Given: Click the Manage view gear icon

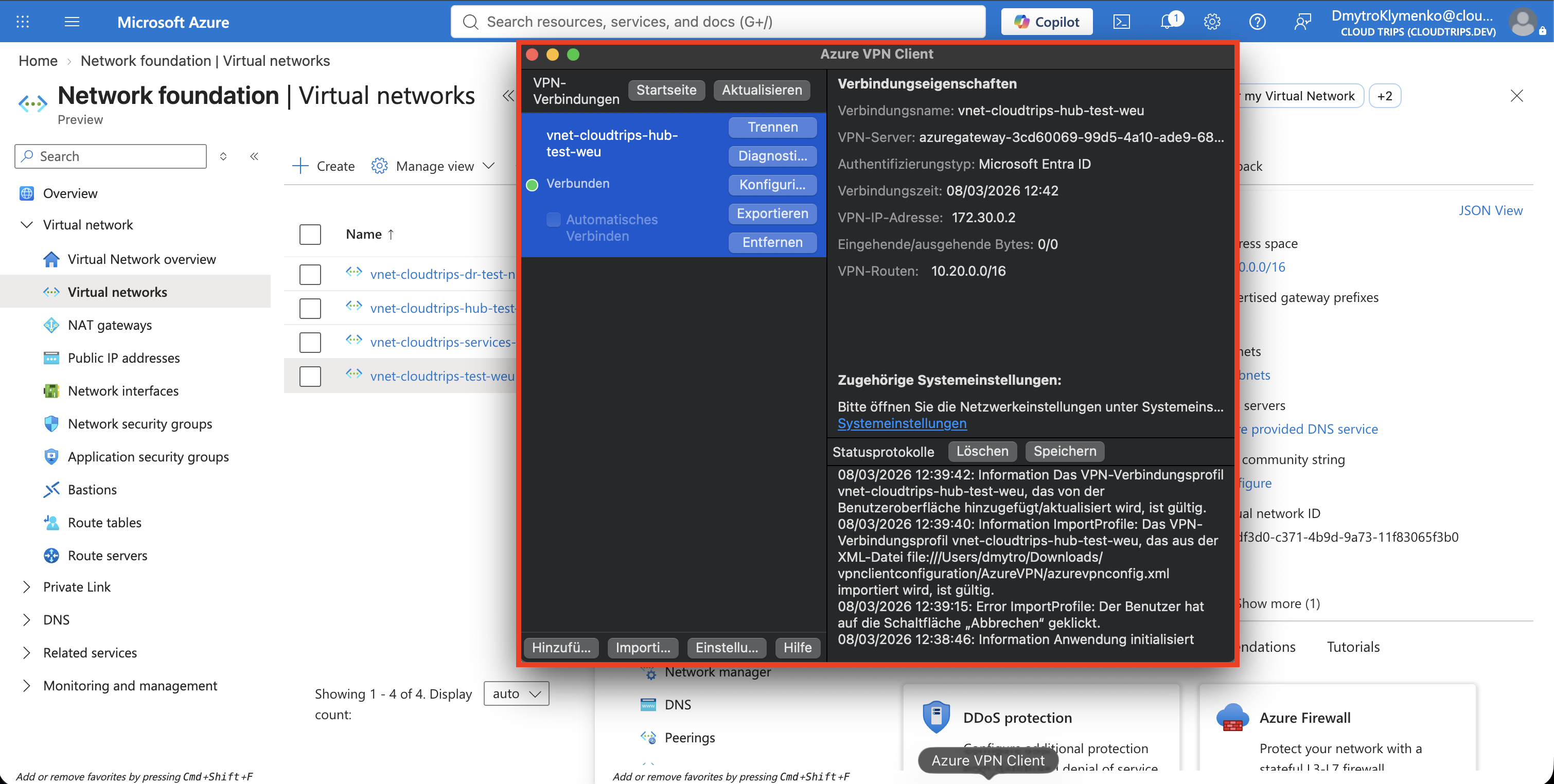Looking at the screenshot, I should pos(379,166).
